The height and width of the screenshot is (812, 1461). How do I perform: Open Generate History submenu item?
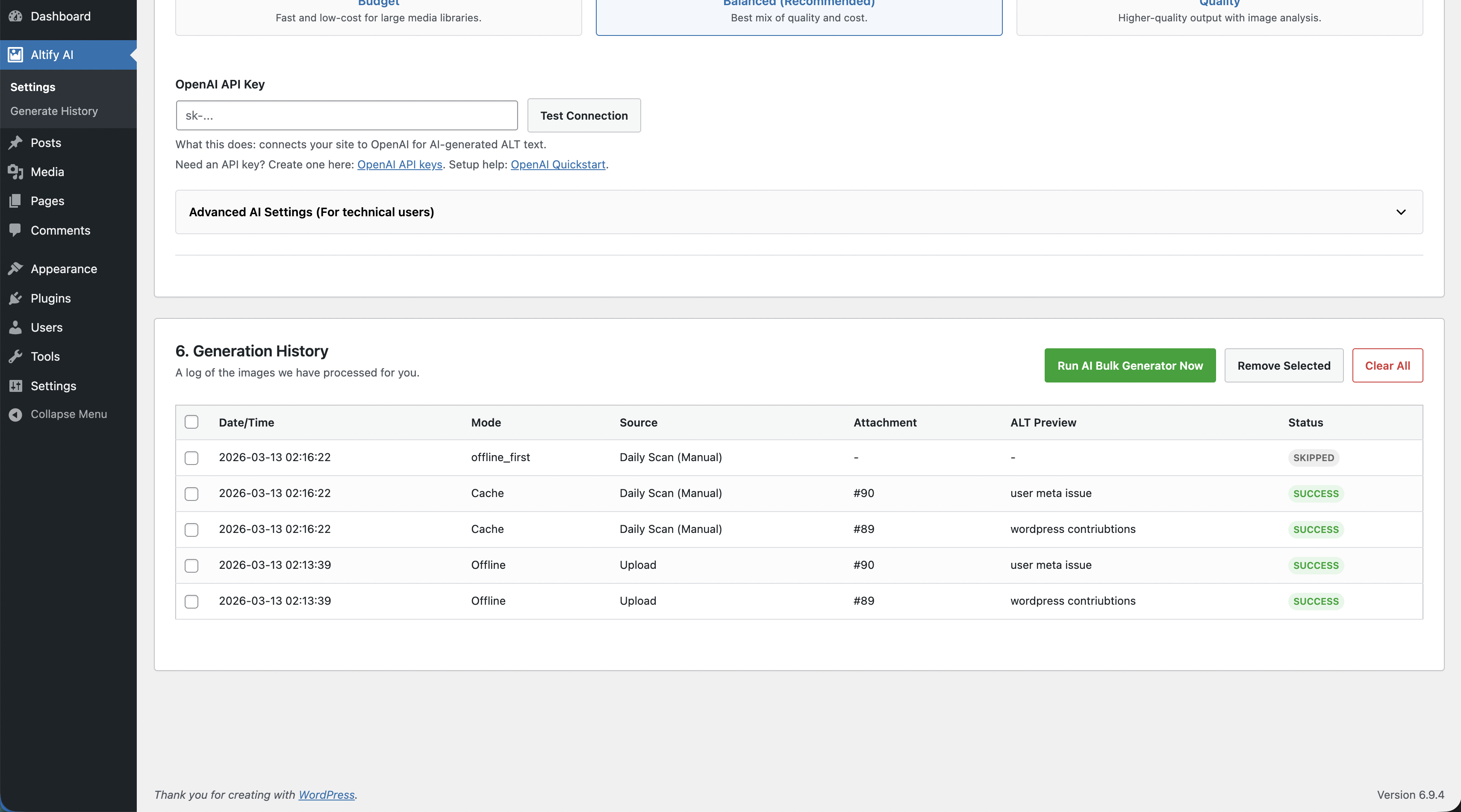click(x=54, y=111)
